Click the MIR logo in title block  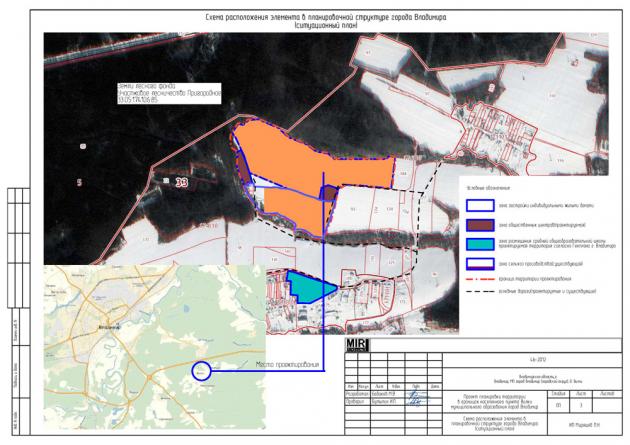click(356, 347)
